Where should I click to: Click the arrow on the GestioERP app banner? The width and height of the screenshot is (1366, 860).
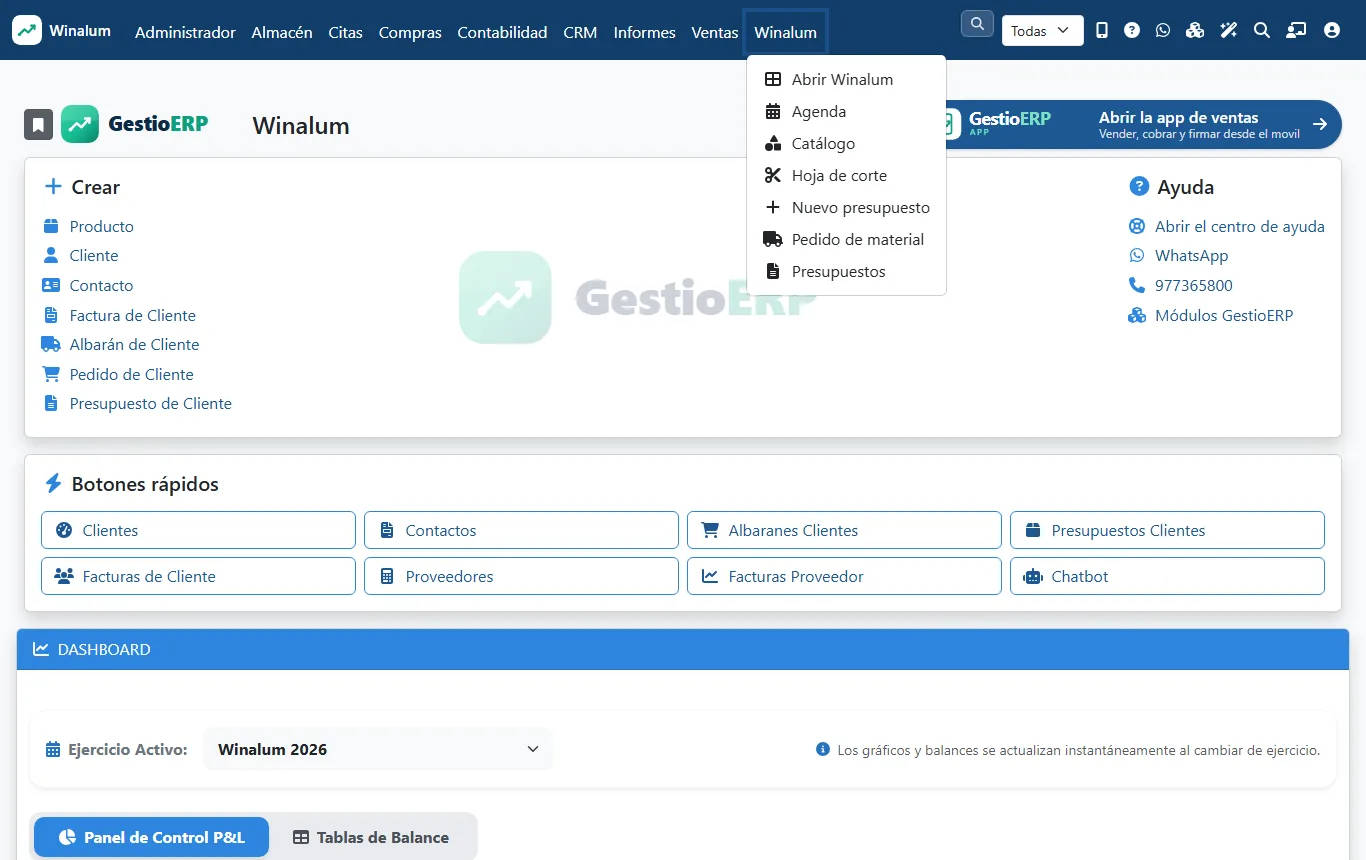[x=1320, y=125]
